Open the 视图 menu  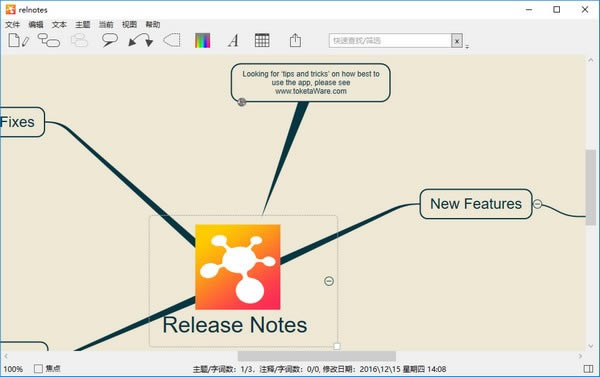click(x=129, y=24)
